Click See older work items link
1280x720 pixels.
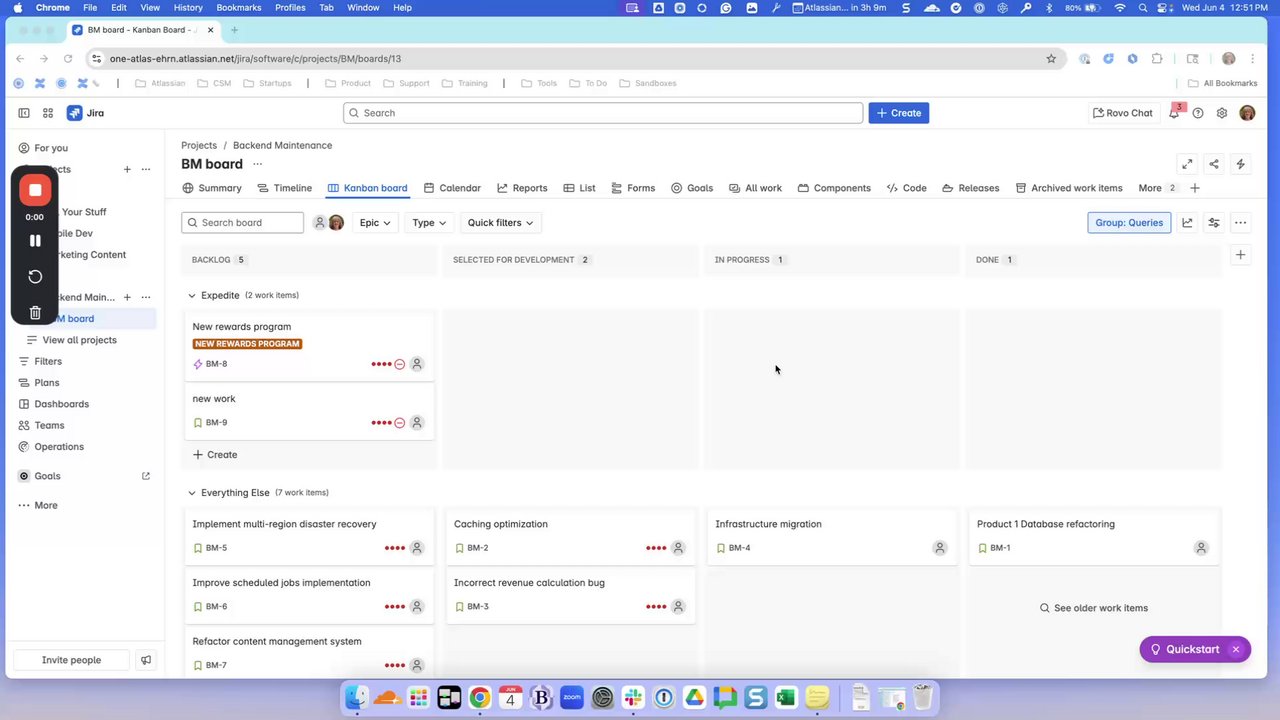[1094, 608]
